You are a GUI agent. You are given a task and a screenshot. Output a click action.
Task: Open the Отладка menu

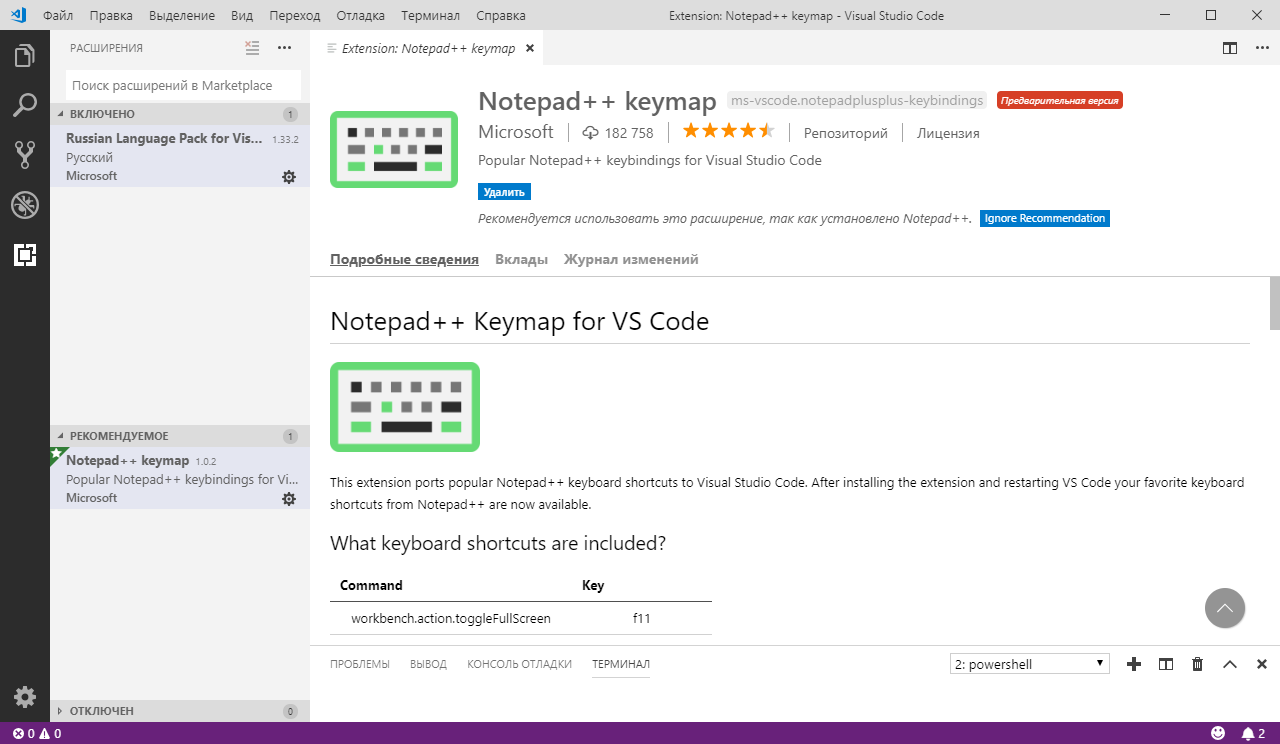click(361, 15)
